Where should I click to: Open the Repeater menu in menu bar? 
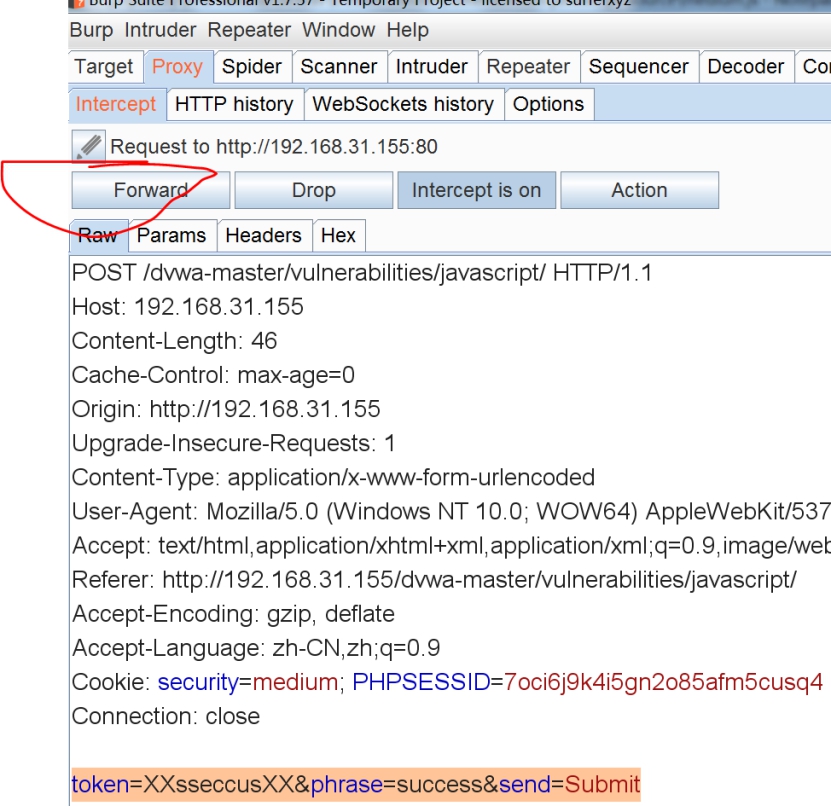[x=249, y=30]
